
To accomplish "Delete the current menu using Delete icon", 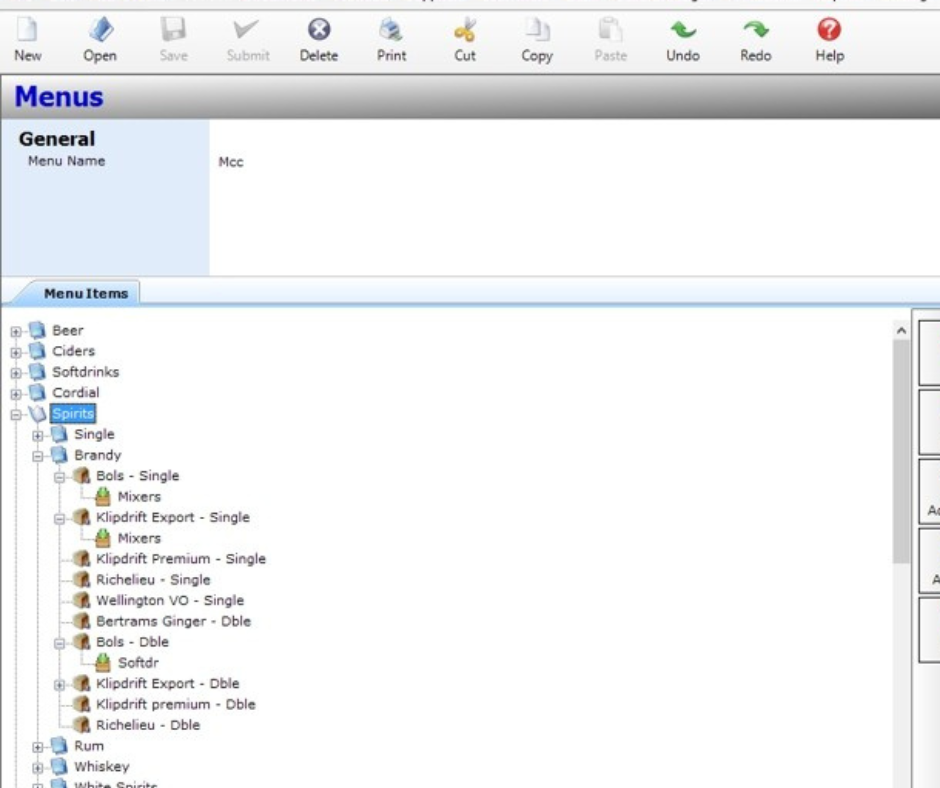I will (x=318, y=40).
